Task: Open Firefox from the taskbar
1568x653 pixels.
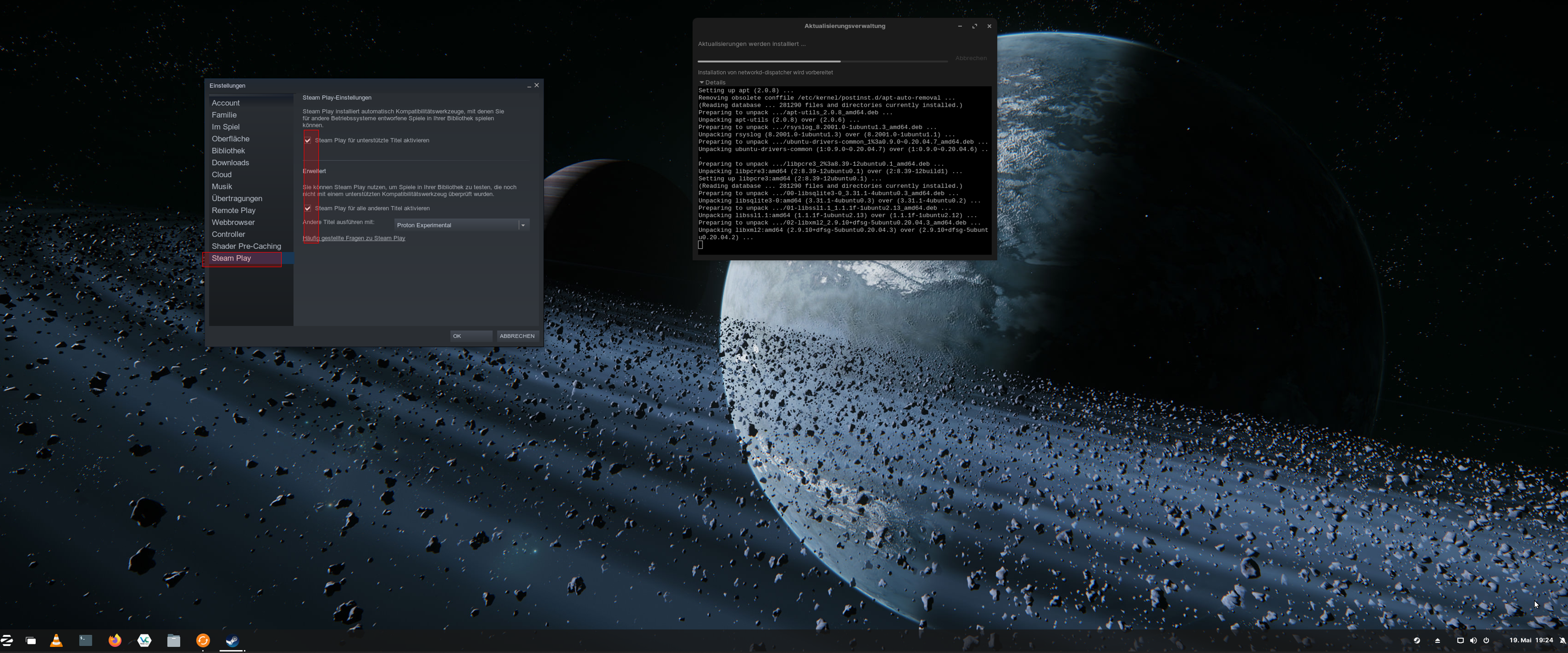Action: tap(115, 640)
